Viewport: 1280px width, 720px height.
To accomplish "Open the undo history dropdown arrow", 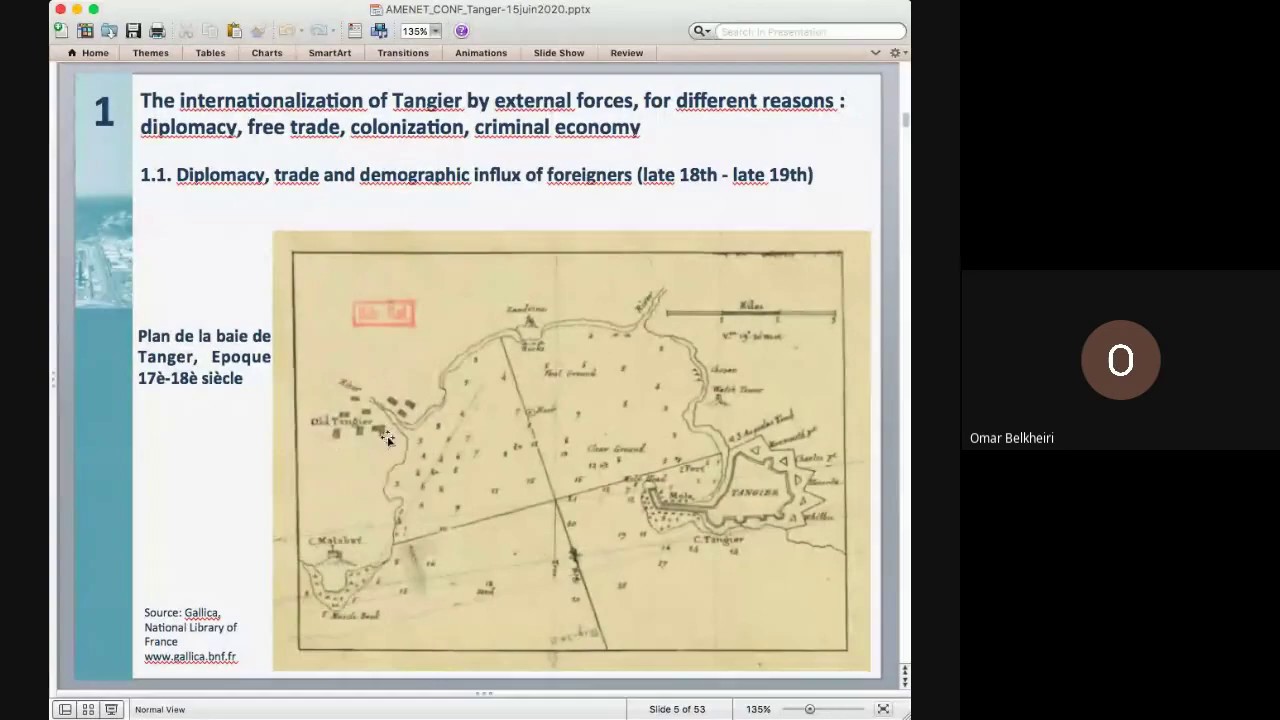I will [302, 31].
